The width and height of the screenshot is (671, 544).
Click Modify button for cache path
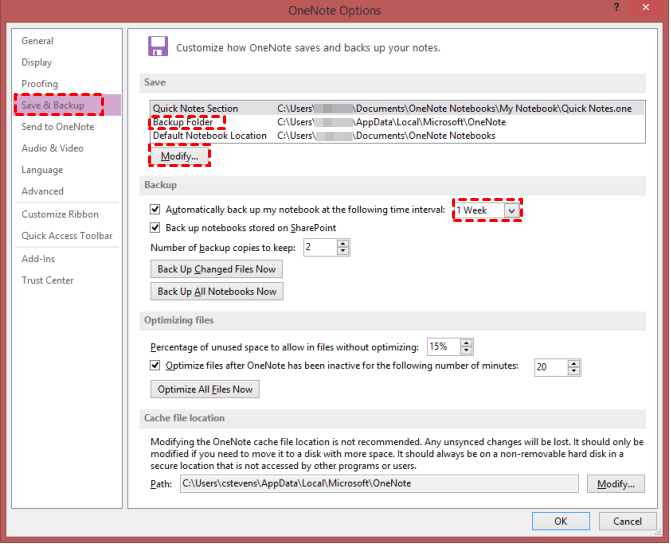pyautogui.click(x=616, y=484)
